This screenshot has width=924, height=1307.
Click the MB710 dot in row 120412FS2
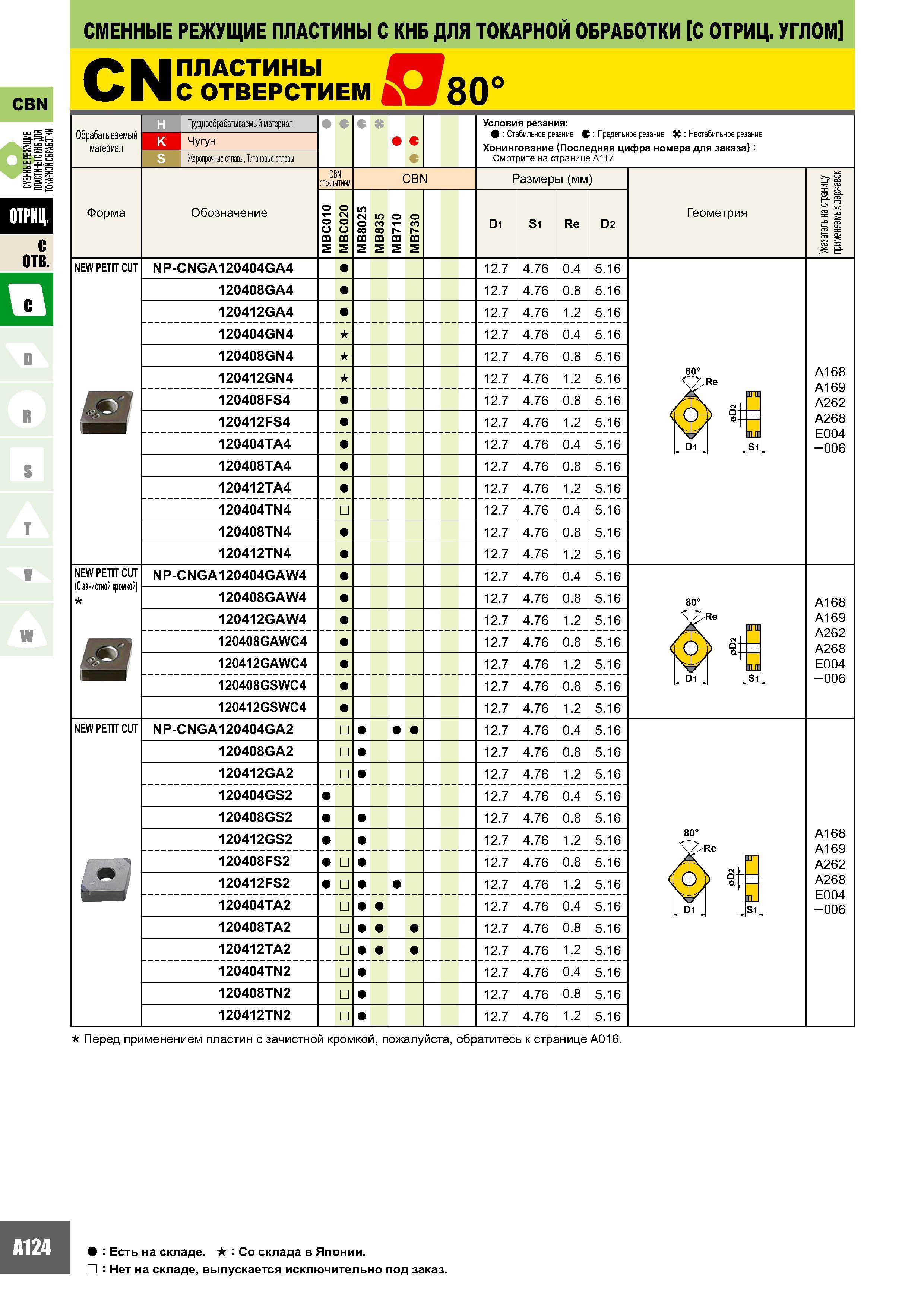(x=397, y=884)
